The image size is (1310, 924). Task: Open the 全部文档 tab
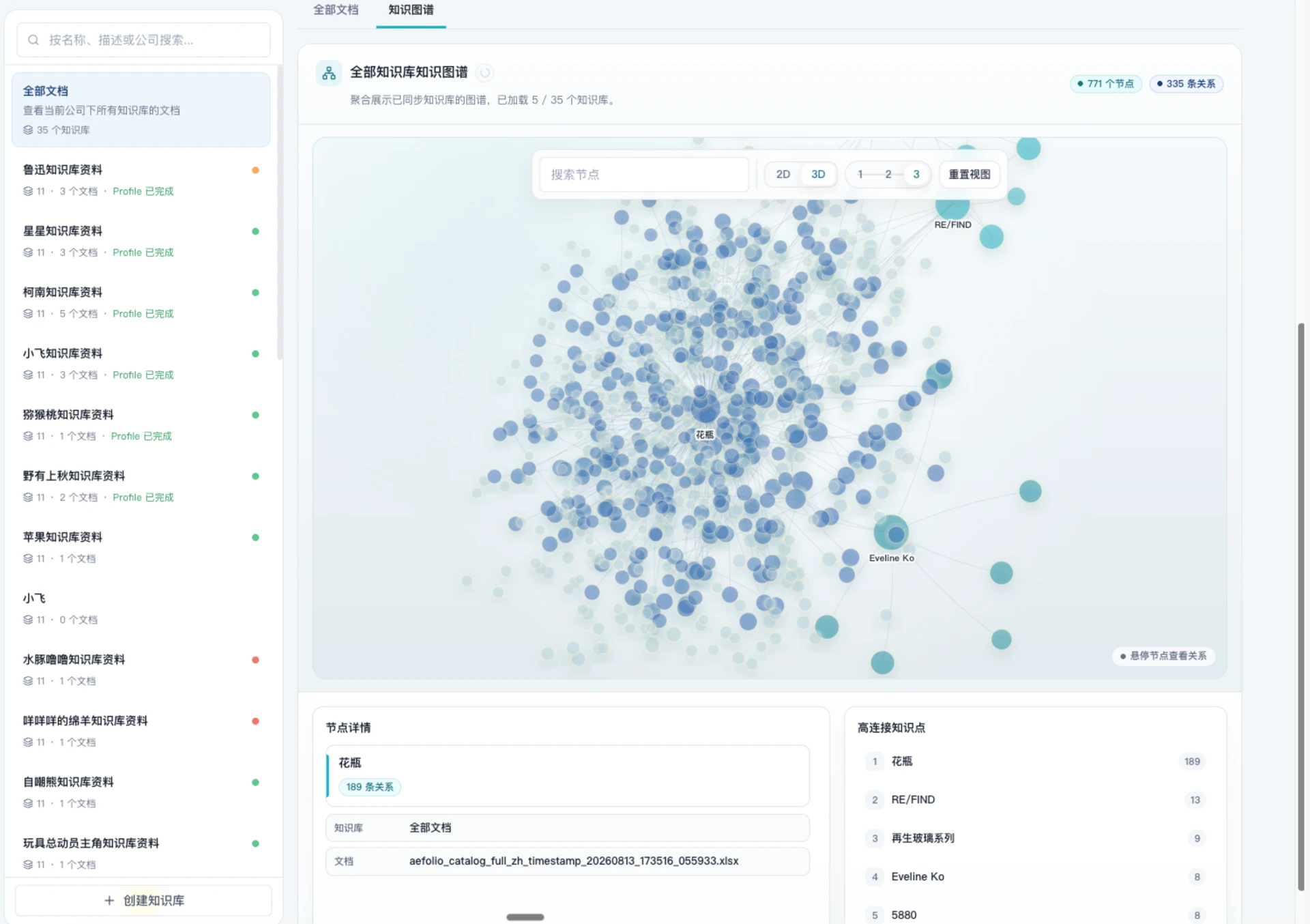point(336,10)
